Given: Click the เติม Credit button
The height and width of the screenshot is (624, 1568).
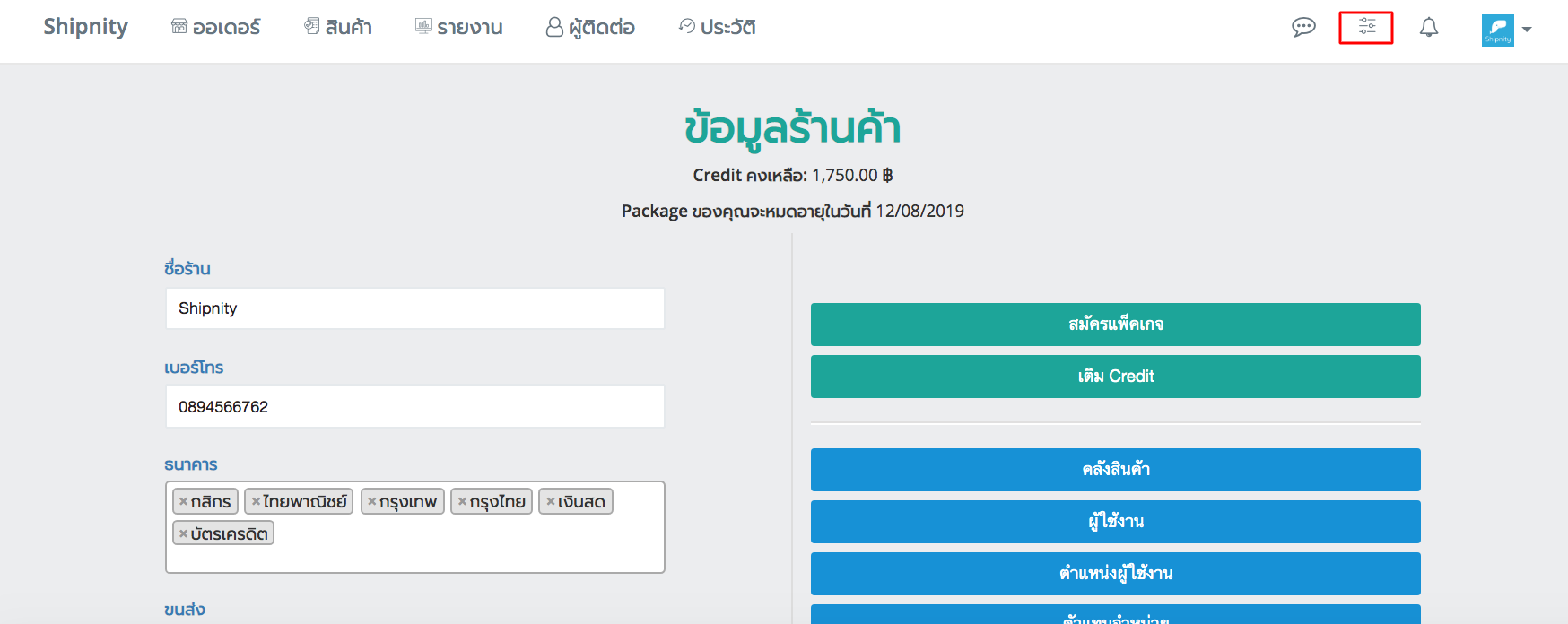Looking at the screenshot, I should click(1115, 377).
